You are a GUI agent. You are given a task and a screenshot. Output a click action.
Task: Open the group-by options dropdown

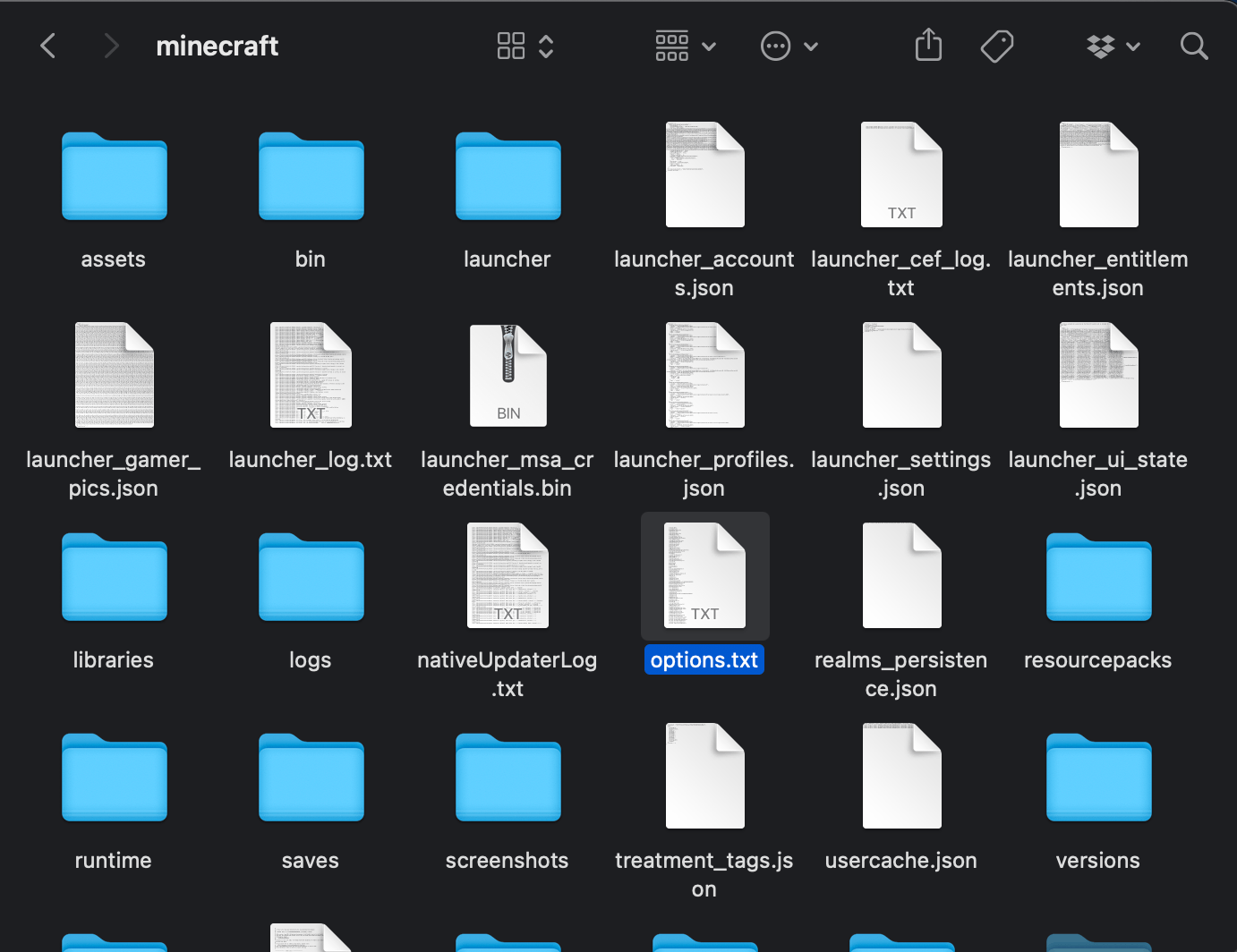click(686, 46)
